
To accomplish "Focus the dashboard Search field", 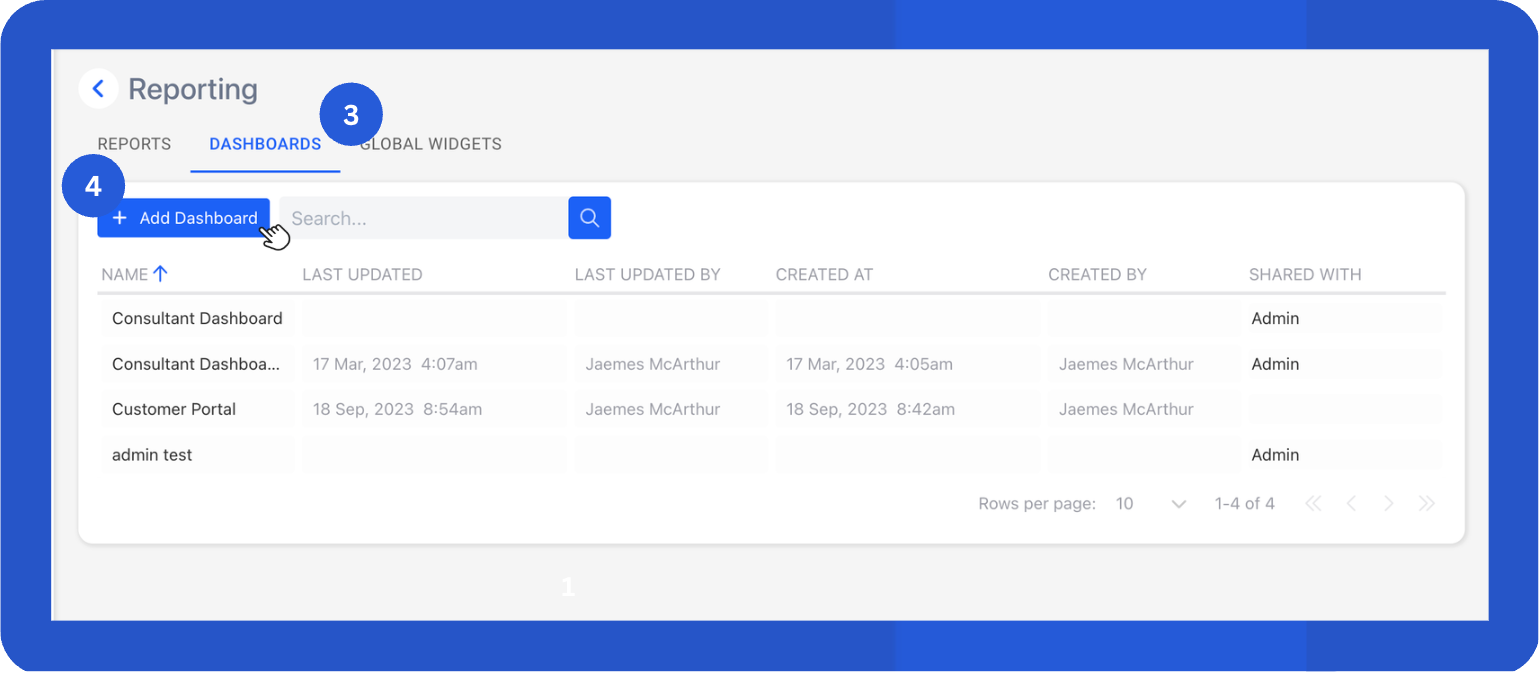I will pyautogui.click(x=423, y=218).
